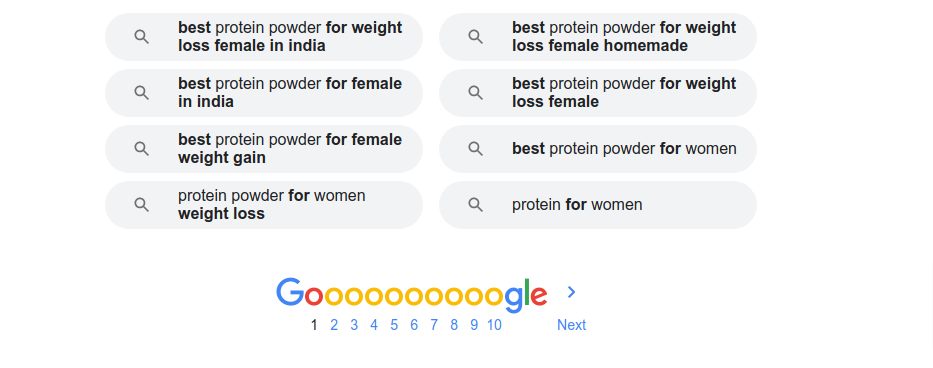This screenshot has width=933, height=368.
Task: Click search icon beside 'protein for women'
Action: [x=475, y=205]
